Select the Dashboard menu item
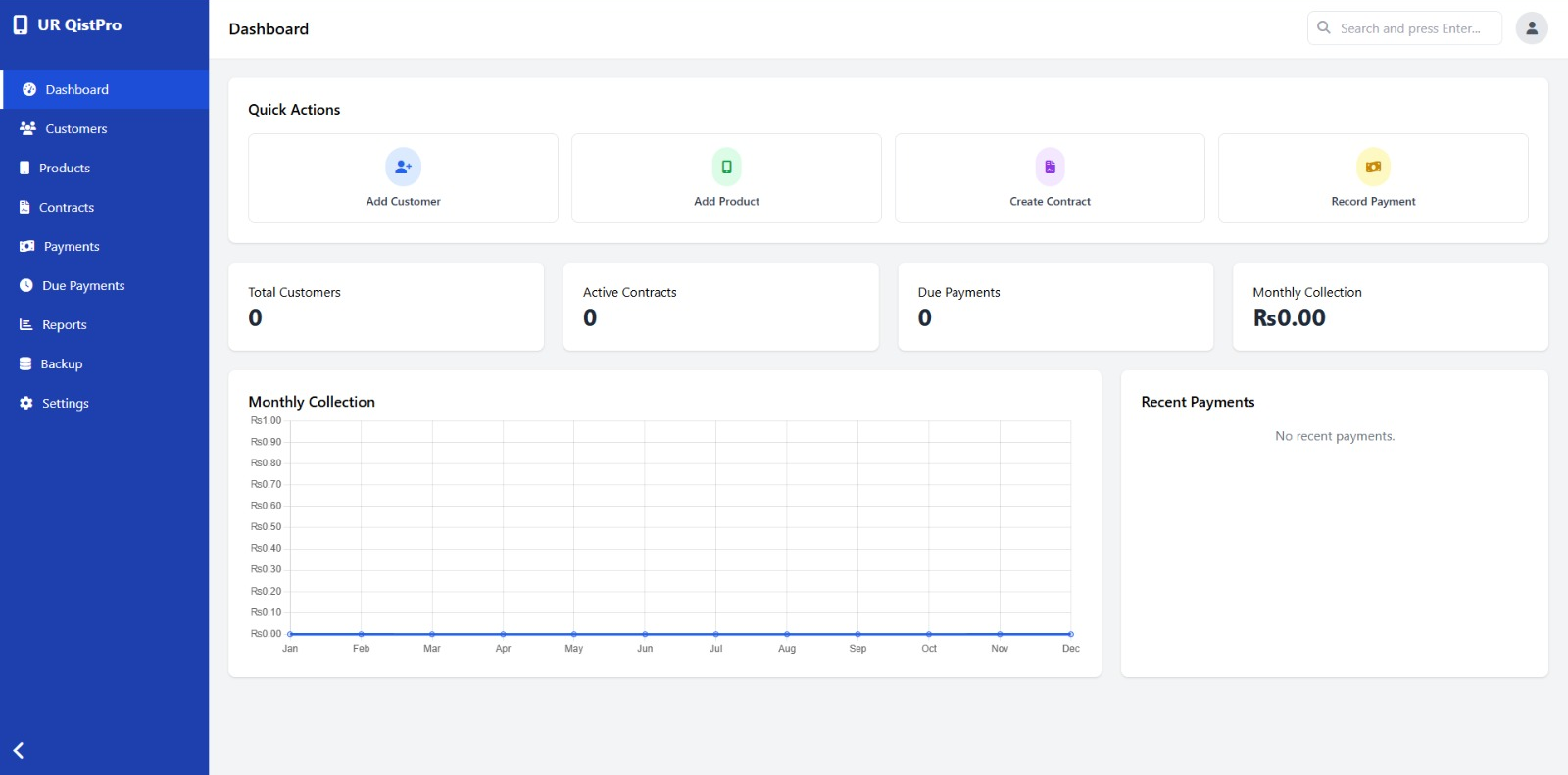Viewport: 1568px width, 775px height. tap(76, 89)
